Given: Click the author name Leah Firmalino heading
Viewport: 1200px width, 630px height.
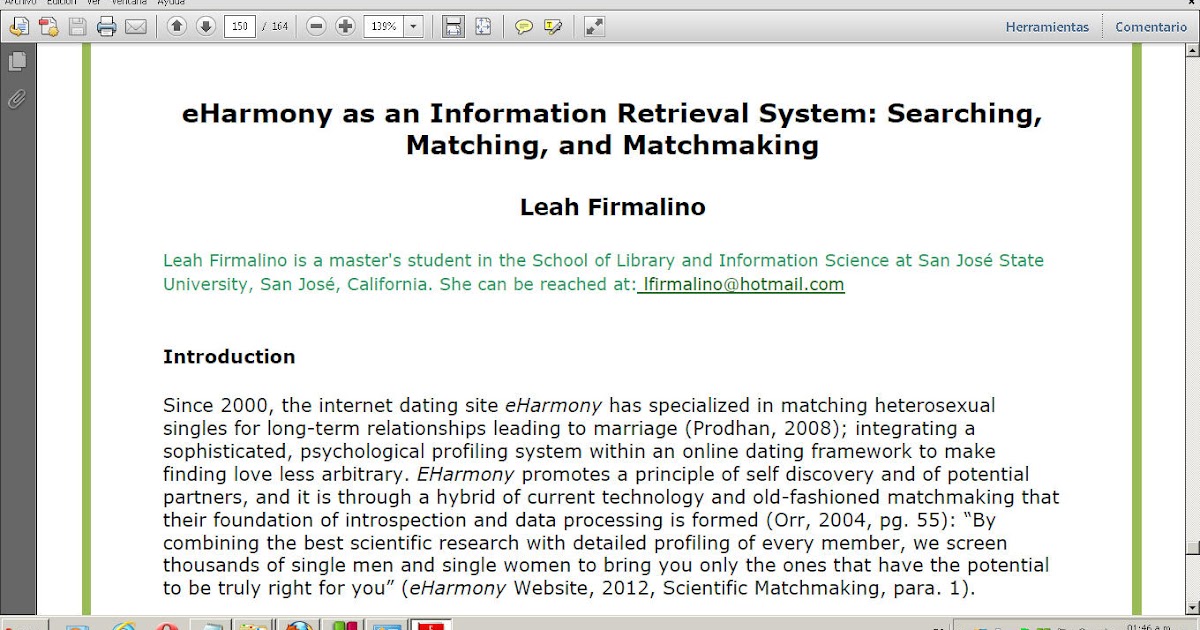Looking at the screenshot, I should coord(613,207).
